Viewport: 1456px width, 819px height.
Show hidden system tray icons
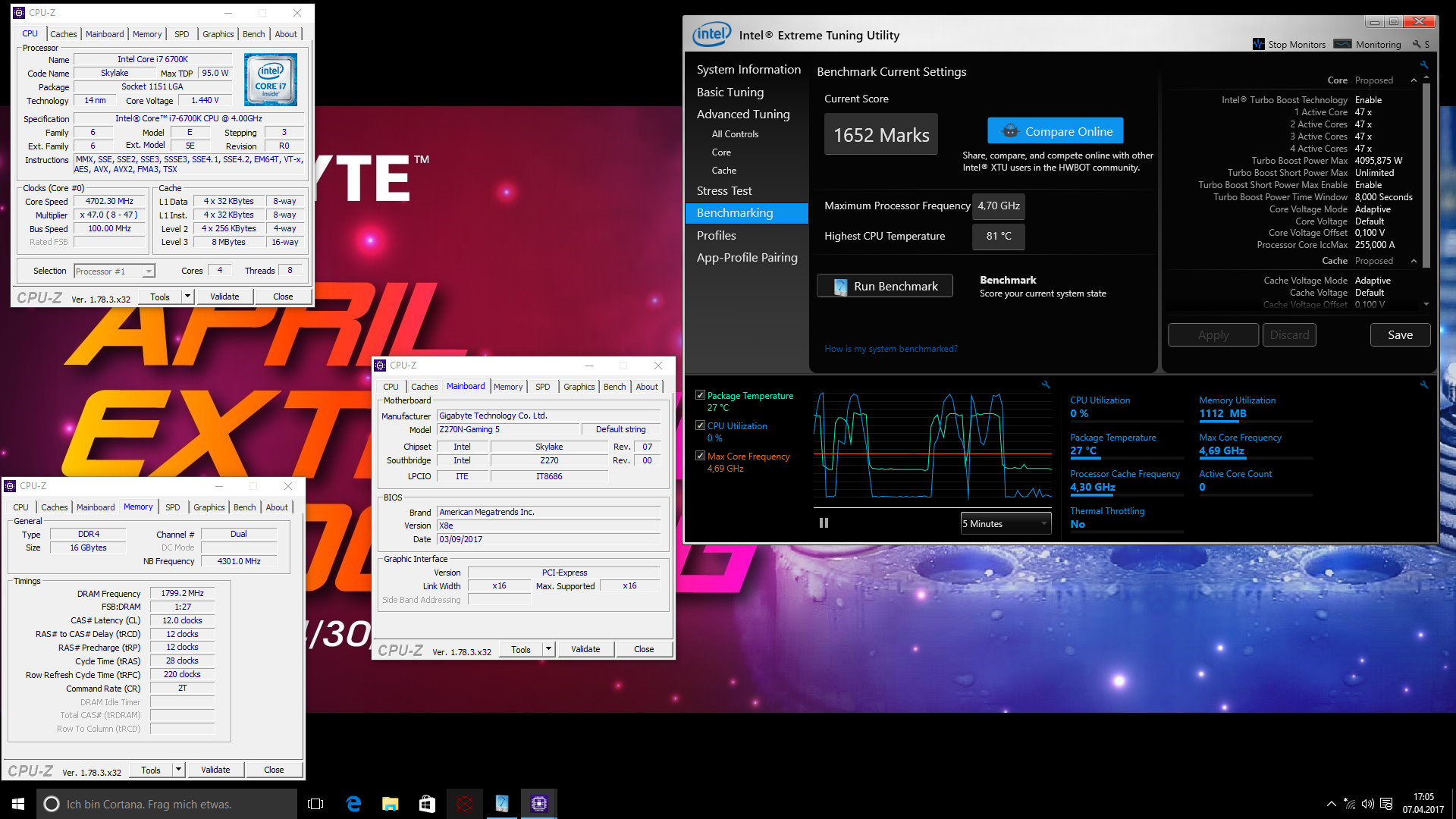coord(1332,804)
